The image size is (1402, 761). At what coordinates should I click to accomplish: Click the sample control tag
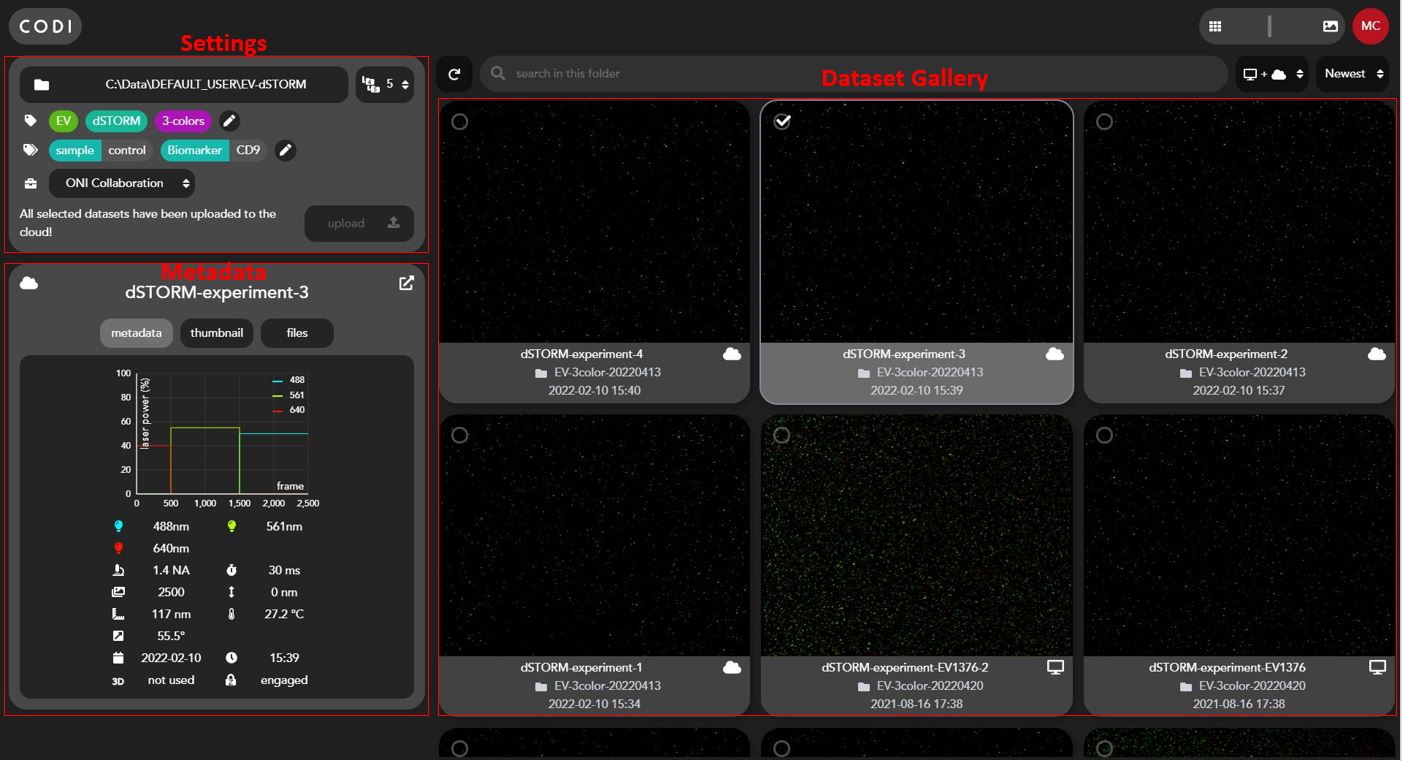101,150
